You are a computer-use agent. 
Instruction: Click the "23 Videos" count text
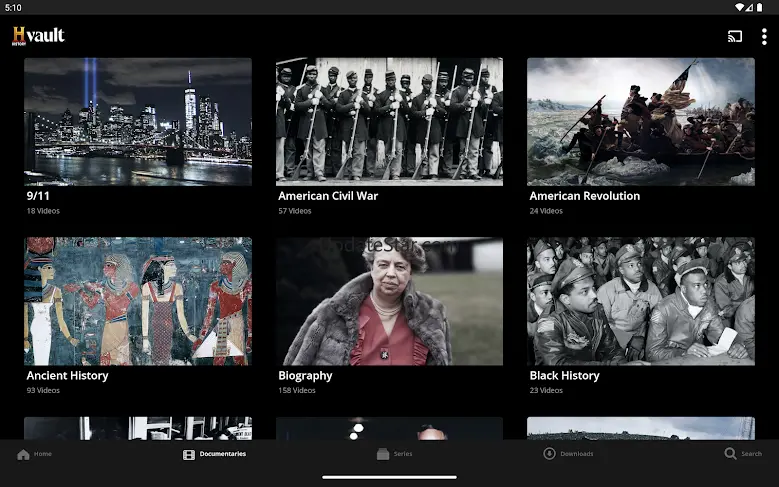coord(546,390)
